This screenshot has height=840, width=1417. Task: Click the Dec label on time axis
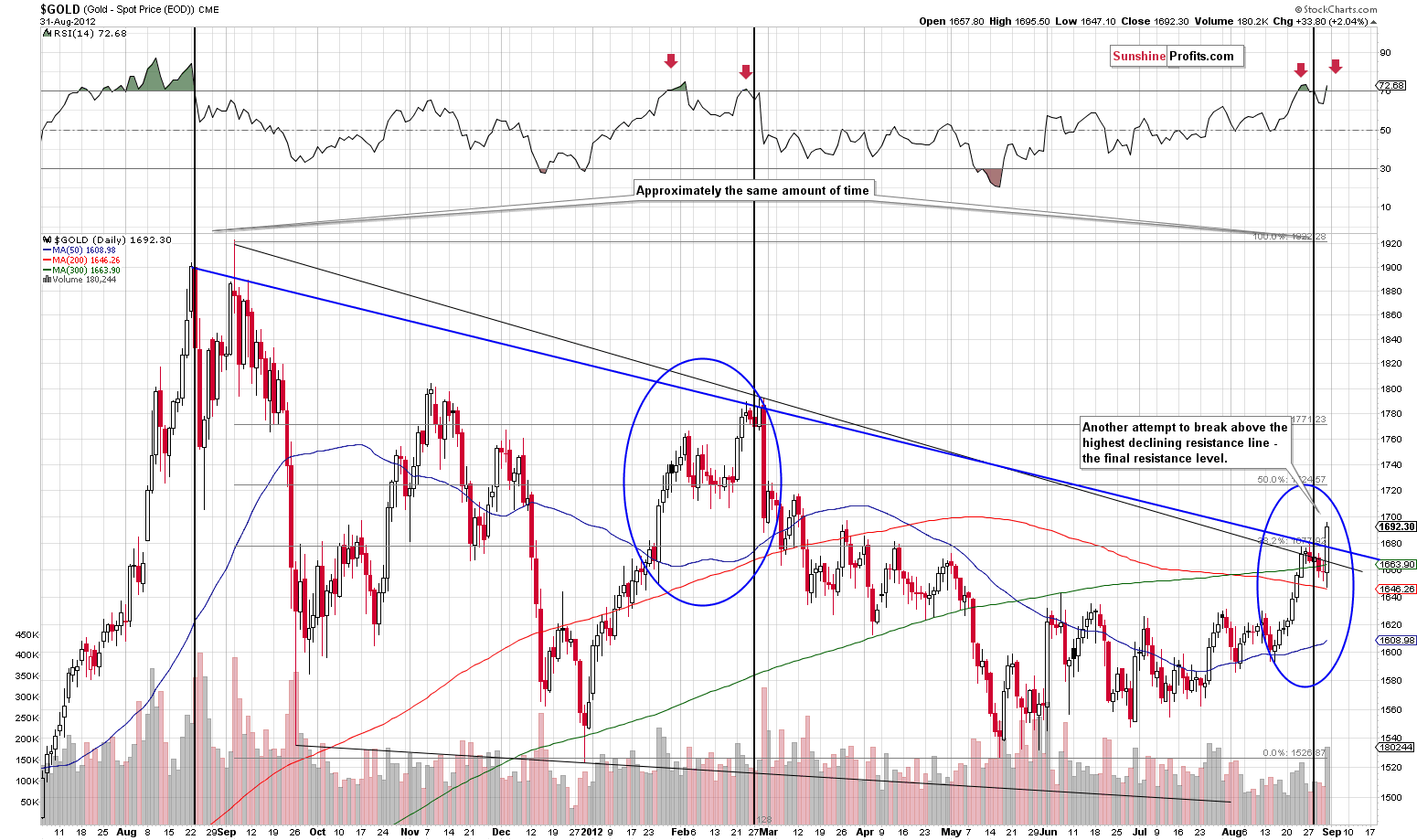[x=502, y=833]
